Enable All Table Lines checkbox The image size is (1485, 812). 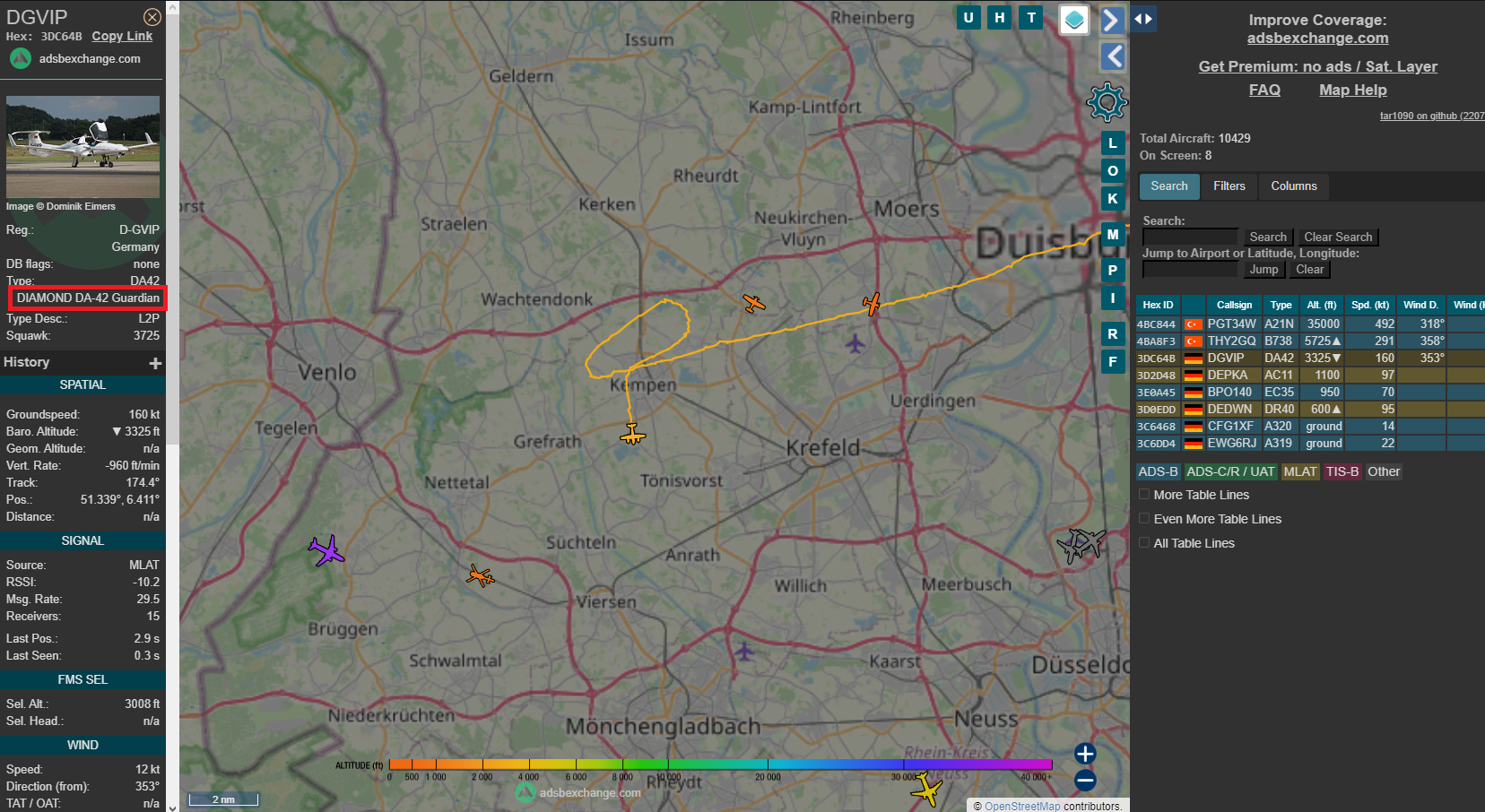[x=1144, y=542]
